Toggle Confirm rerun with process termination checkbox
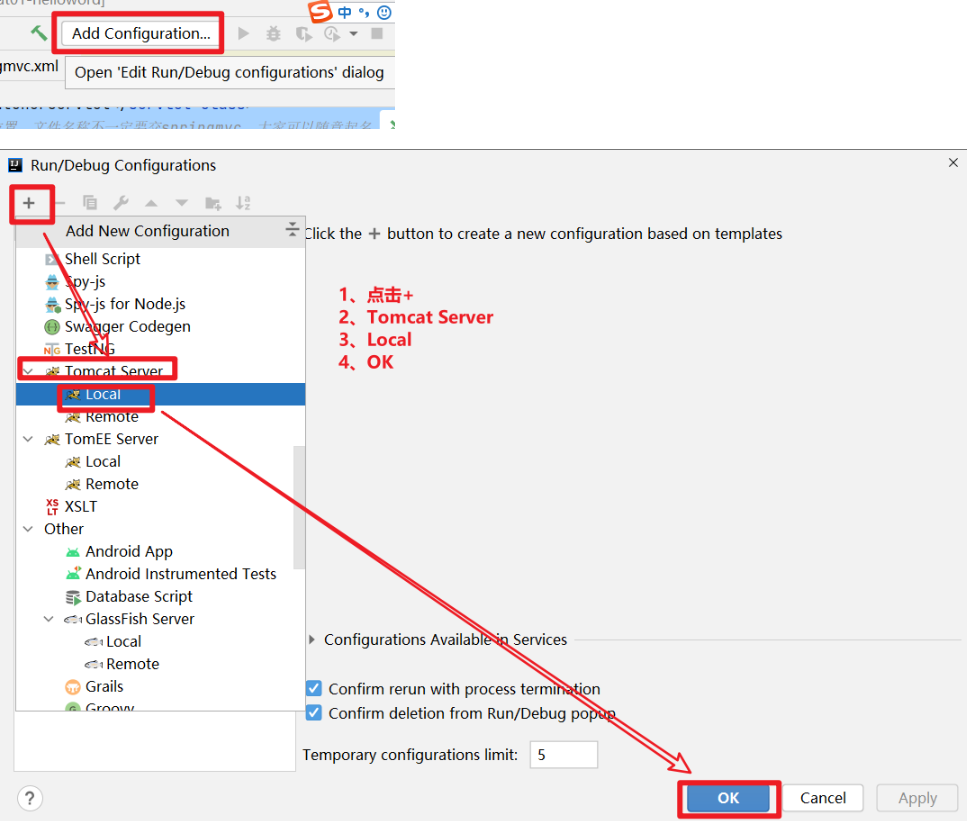This screenshot has height=821, width=967. click(x=314, y=689)
